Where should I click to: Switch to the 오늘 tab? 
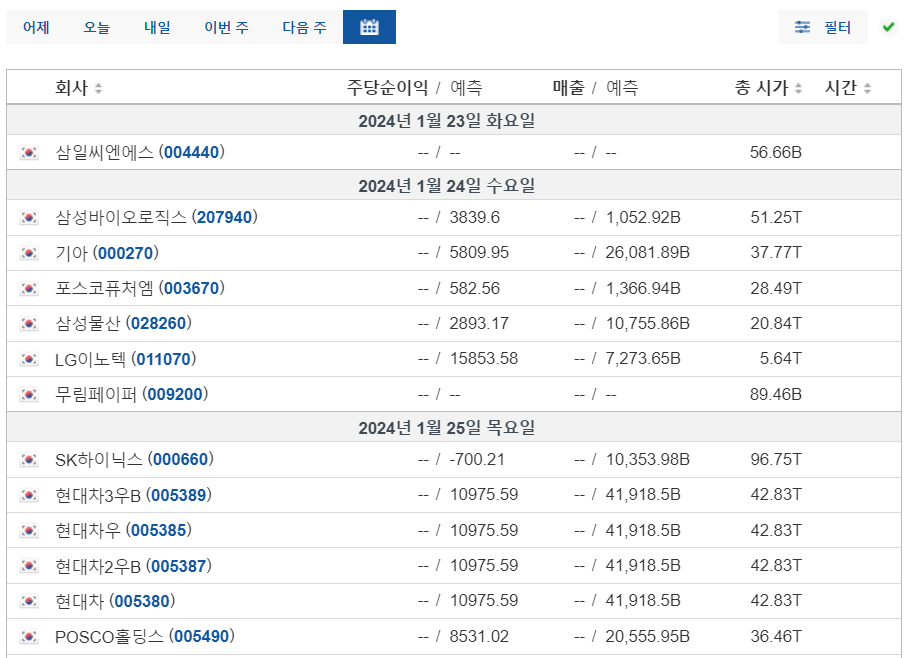tap(96, 27)
